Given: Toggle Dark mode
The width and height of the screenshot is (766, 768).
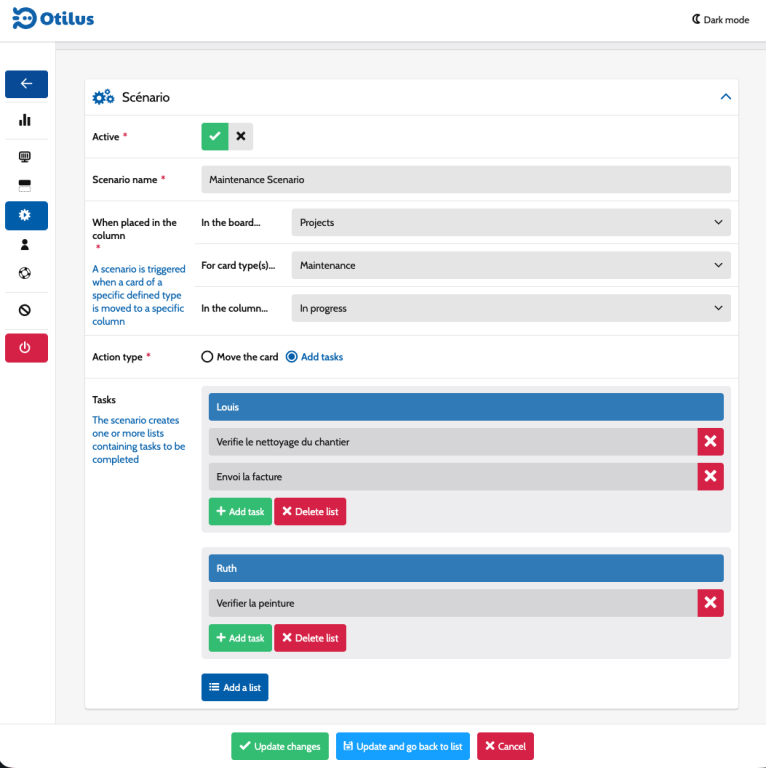Looking at the screenshot, I should click(720, 20).
